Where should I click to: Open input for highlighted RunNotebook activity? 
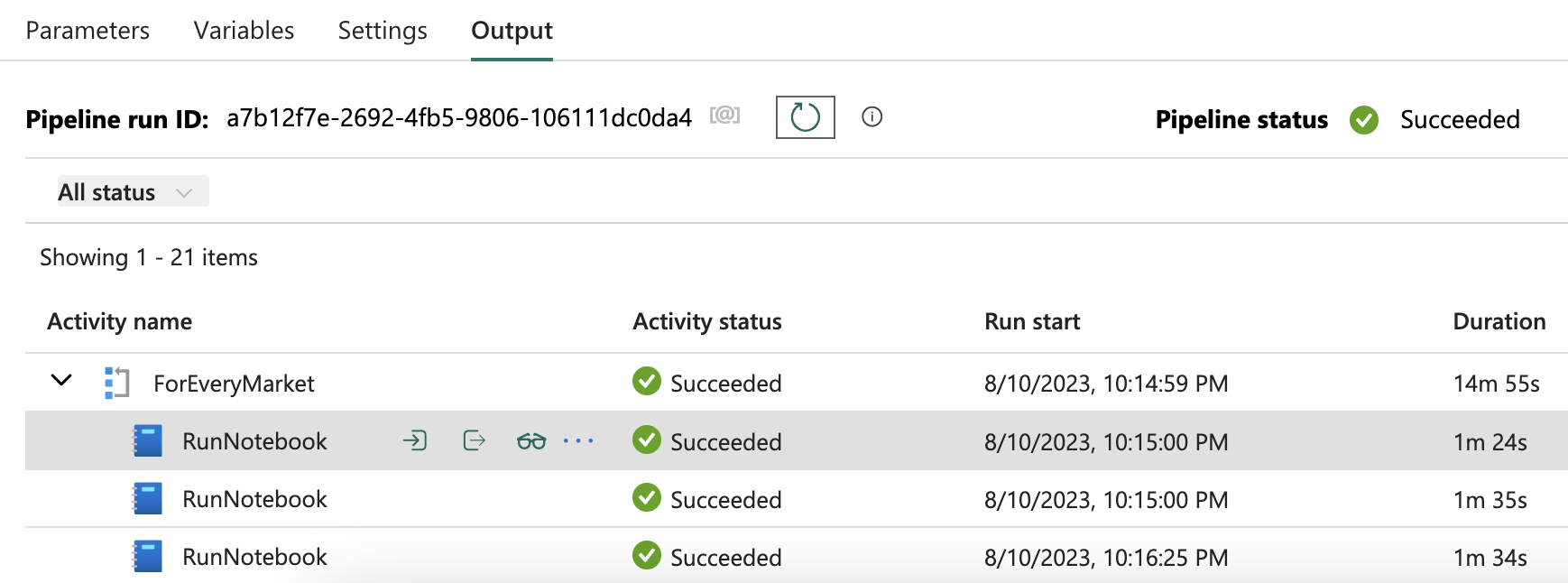click(415, 440)
